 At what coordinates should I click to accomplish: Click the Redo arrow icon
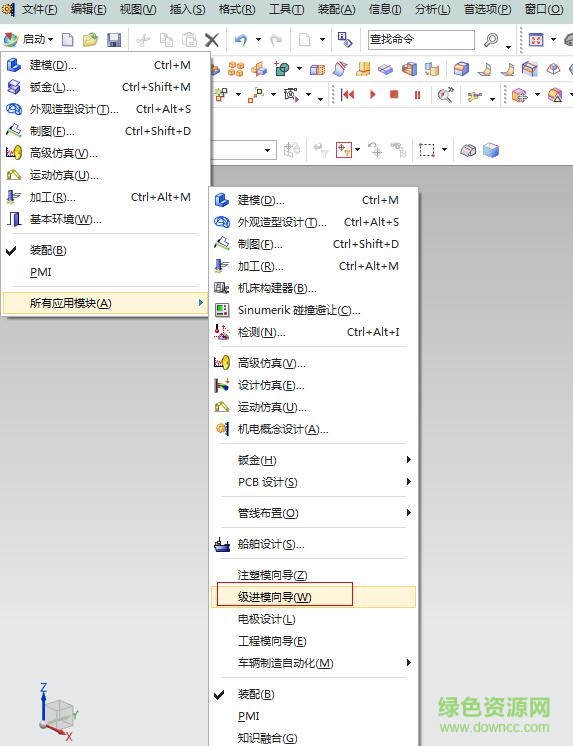(x=276, y=39)
